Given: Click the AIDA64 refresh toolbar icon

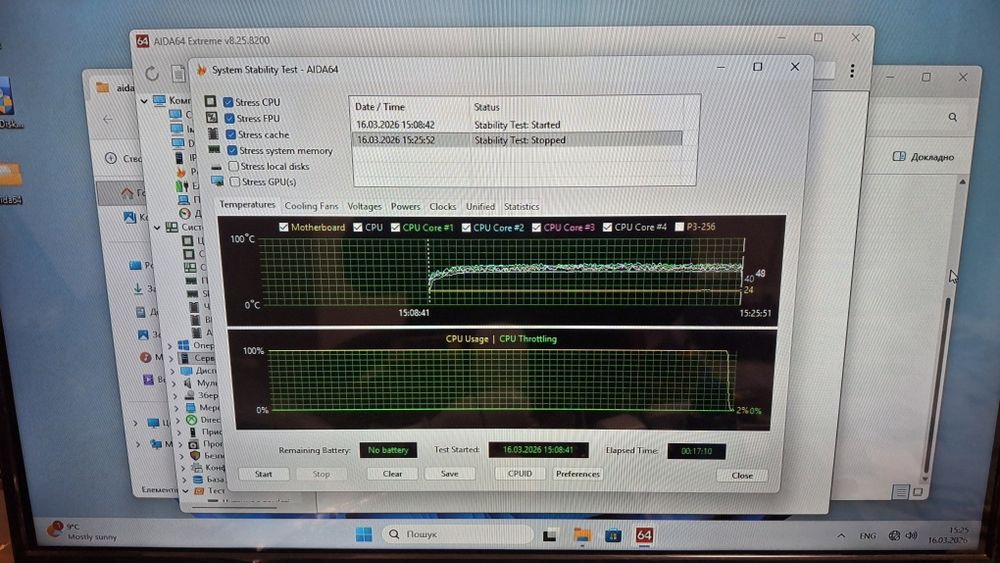Looking at the screenshot, I should point(152,73).
